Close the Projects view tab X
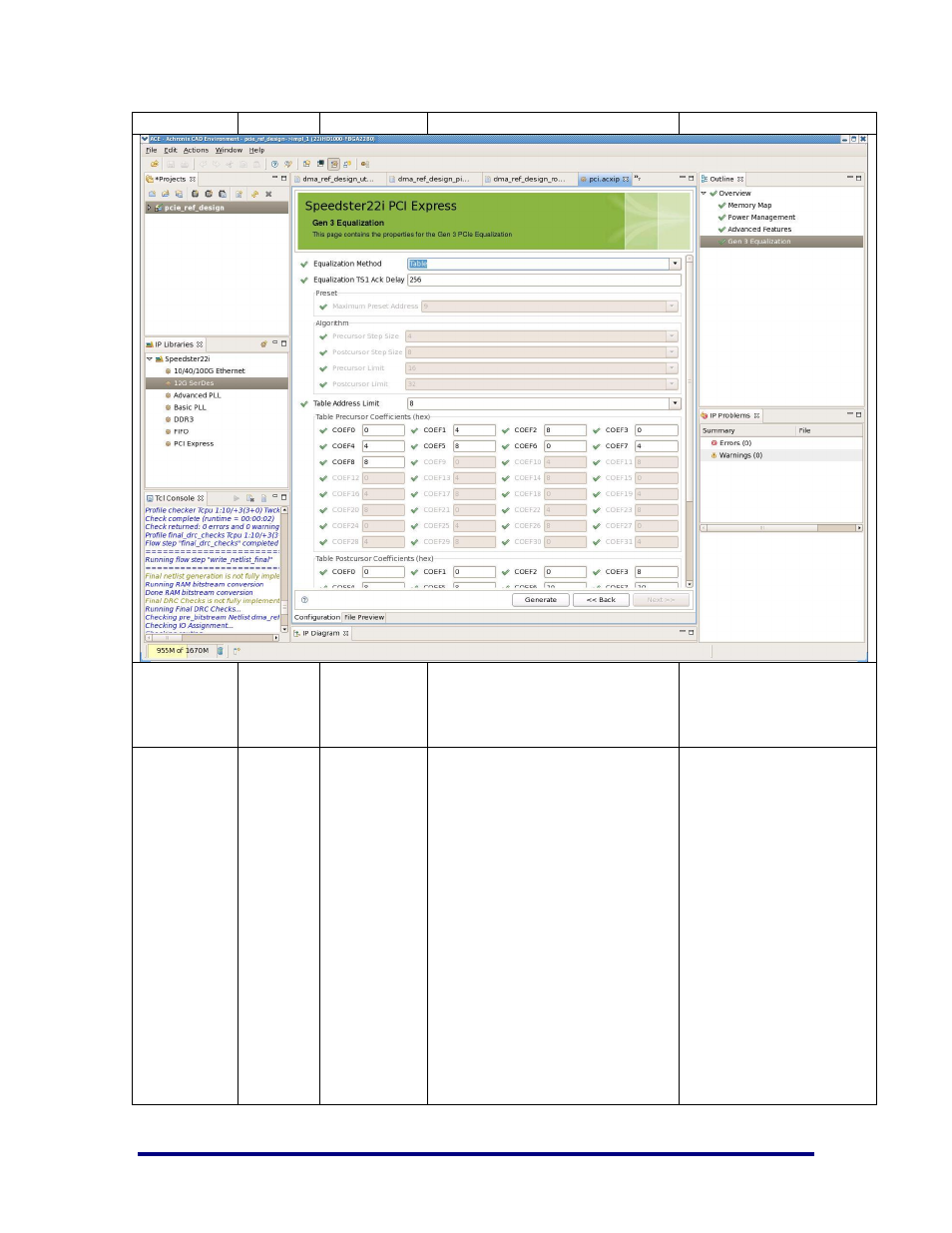This screenshot has height=1233, width=952. (193, 180)
